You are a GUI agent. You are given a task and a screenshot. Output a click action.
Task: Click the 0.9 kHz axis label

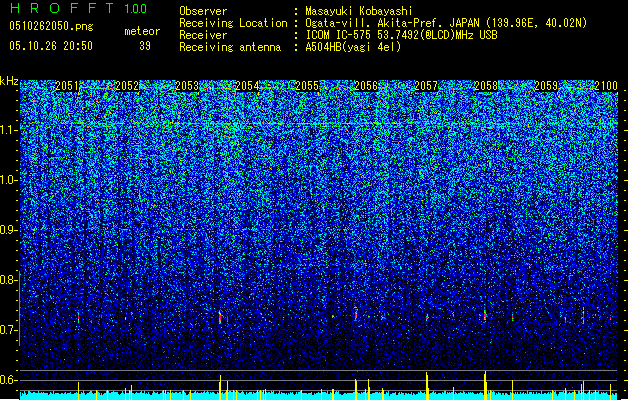click(x=8, y=230)
